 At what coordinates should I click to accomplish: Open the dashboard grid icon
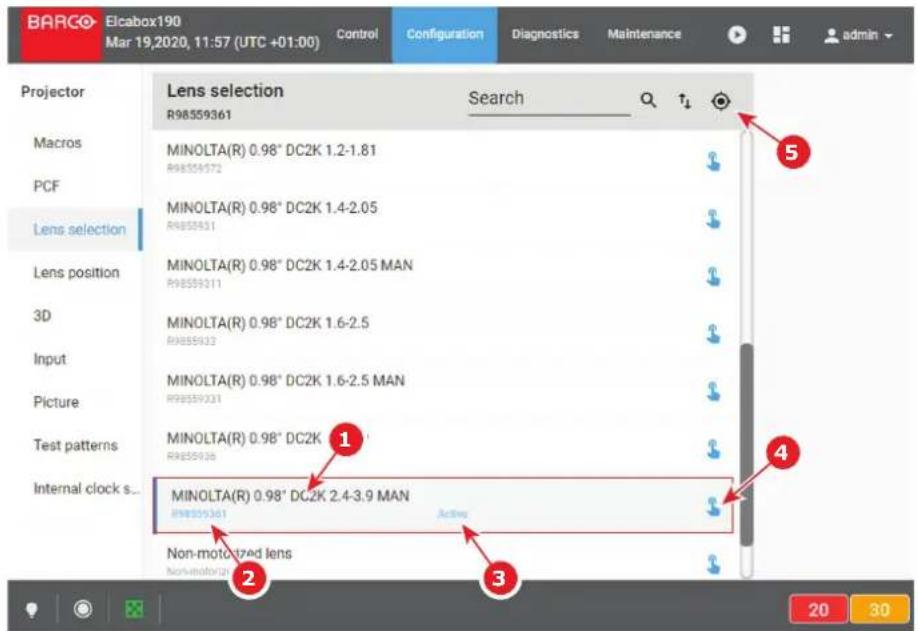point(782,35)
